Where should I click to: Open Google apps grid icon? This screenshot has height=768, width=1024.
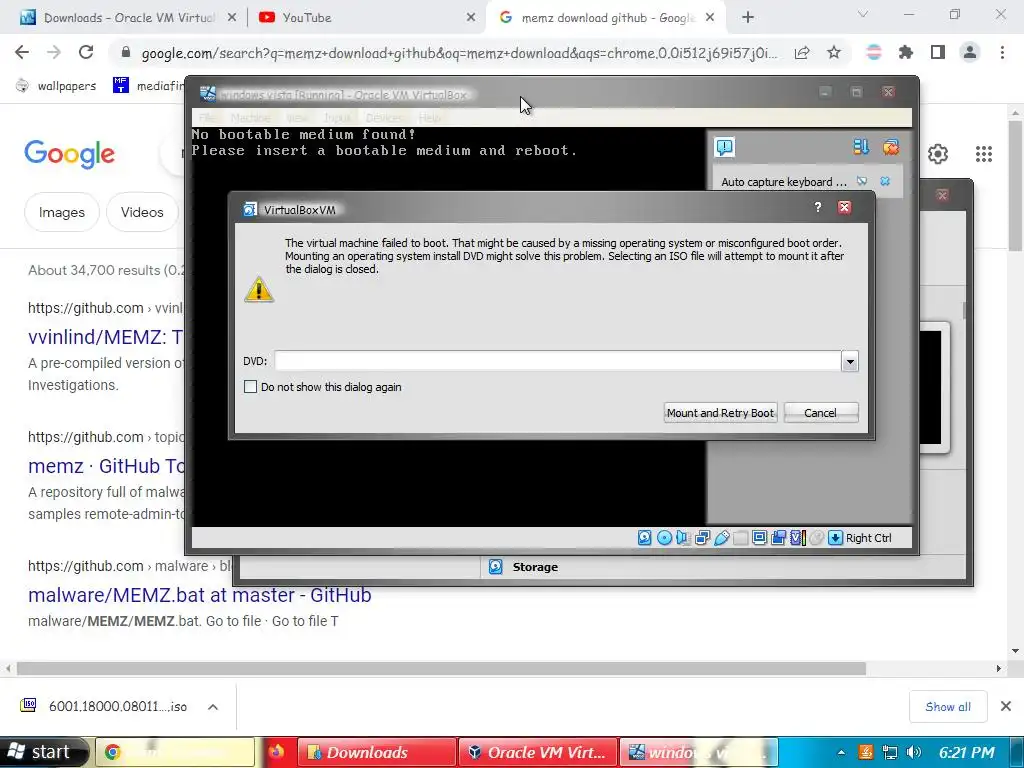(984, 153)
